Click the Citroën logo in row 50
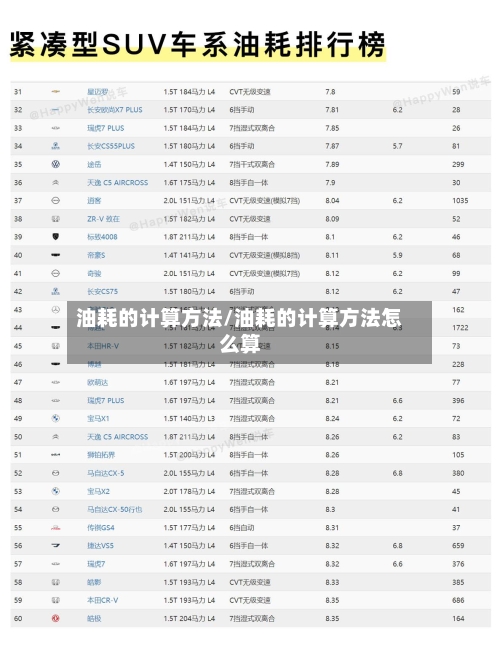Viewport: 500px width, 666px height. tap(56, 437)
